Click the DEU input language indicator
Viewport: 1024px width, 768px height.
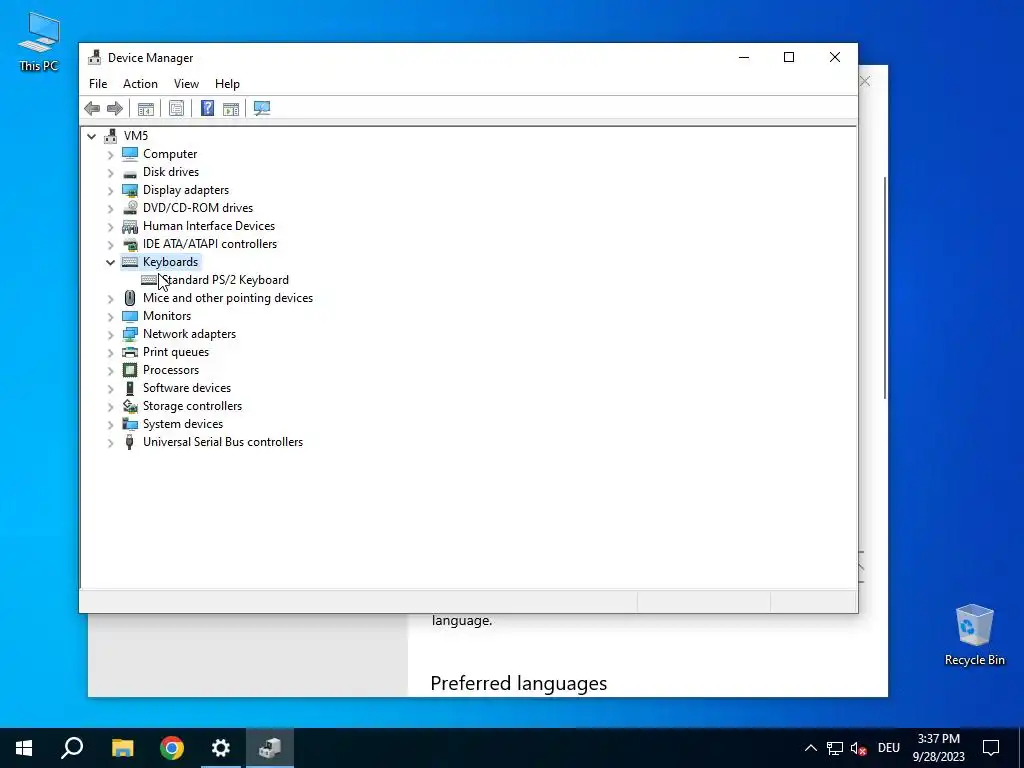(x=889, y=748)
